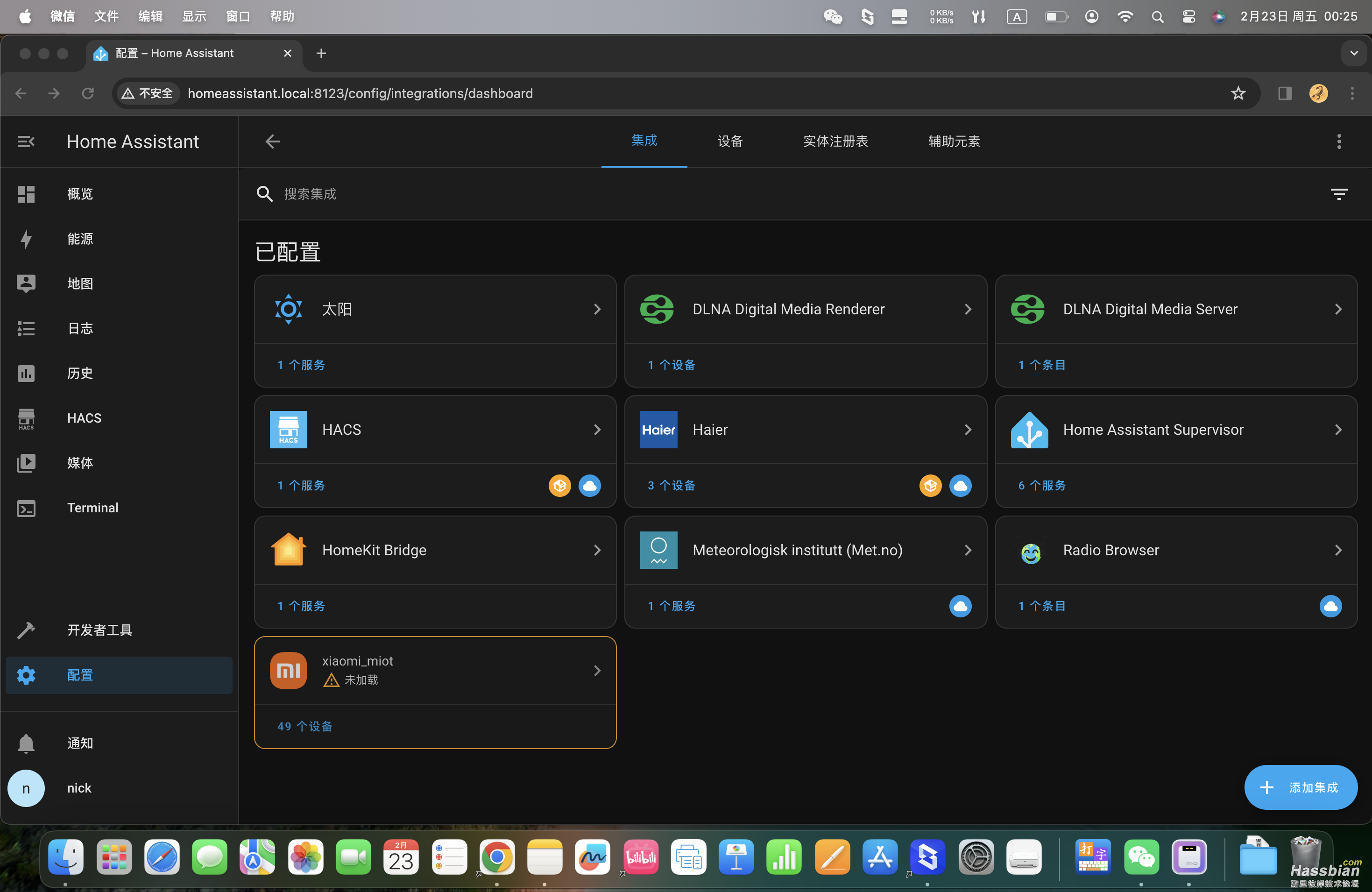Open the three-dot overflow menu in header
Screen dimensions: 1372x892
click(x=1338, y=141)
